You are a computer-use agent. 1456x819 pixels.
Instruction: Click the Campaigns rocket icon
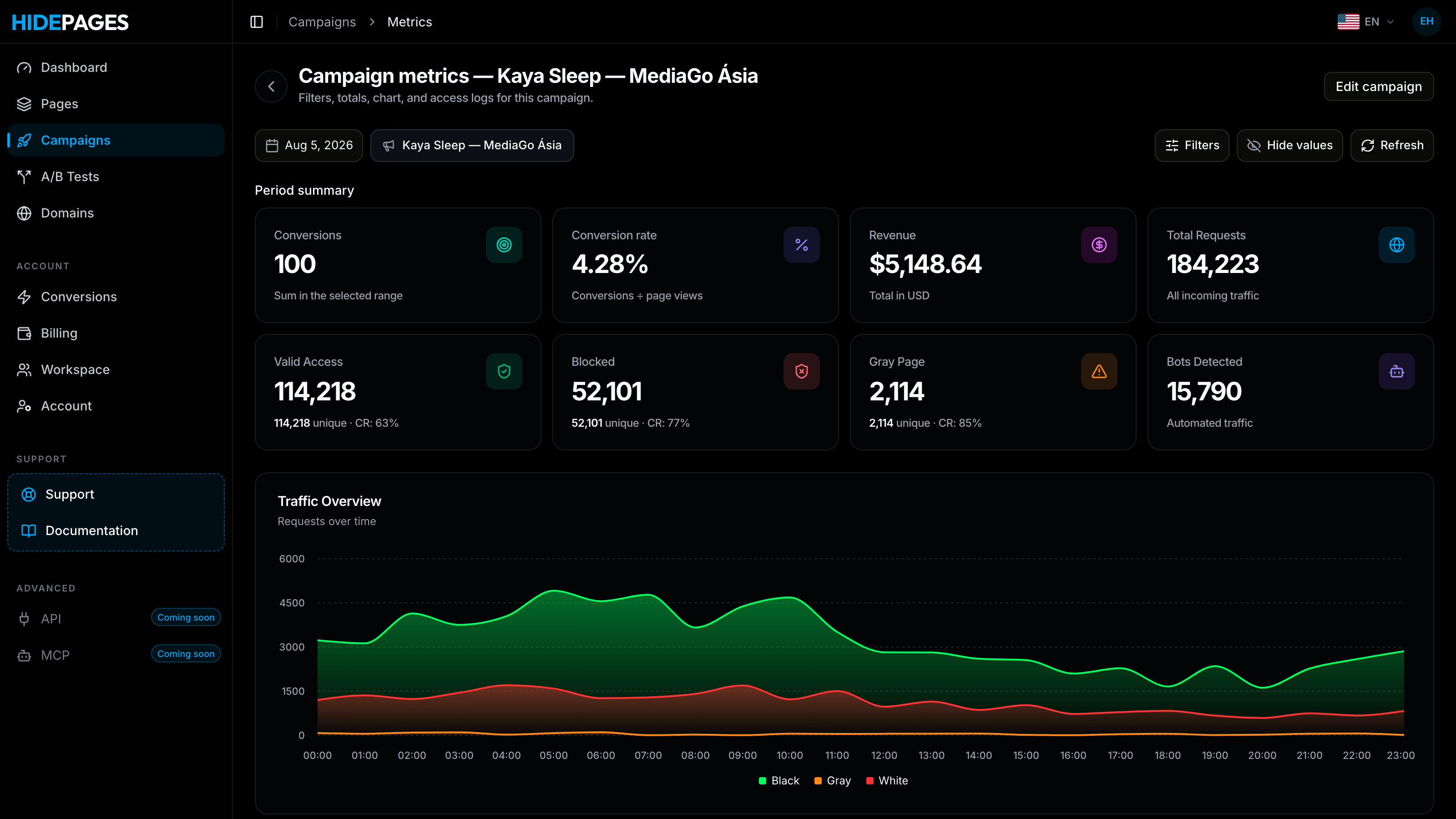[x=24, y=140]
